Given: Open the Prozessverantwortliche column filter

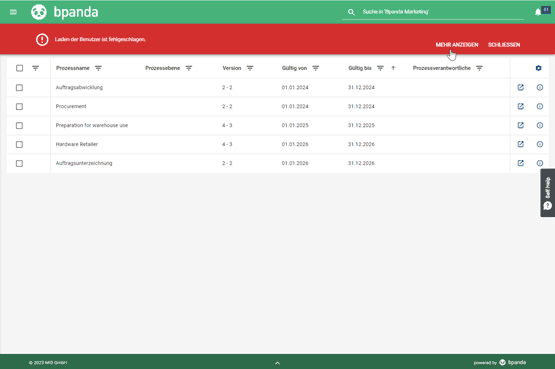Looking at the screenshot, I should click(x=479, y=68).
